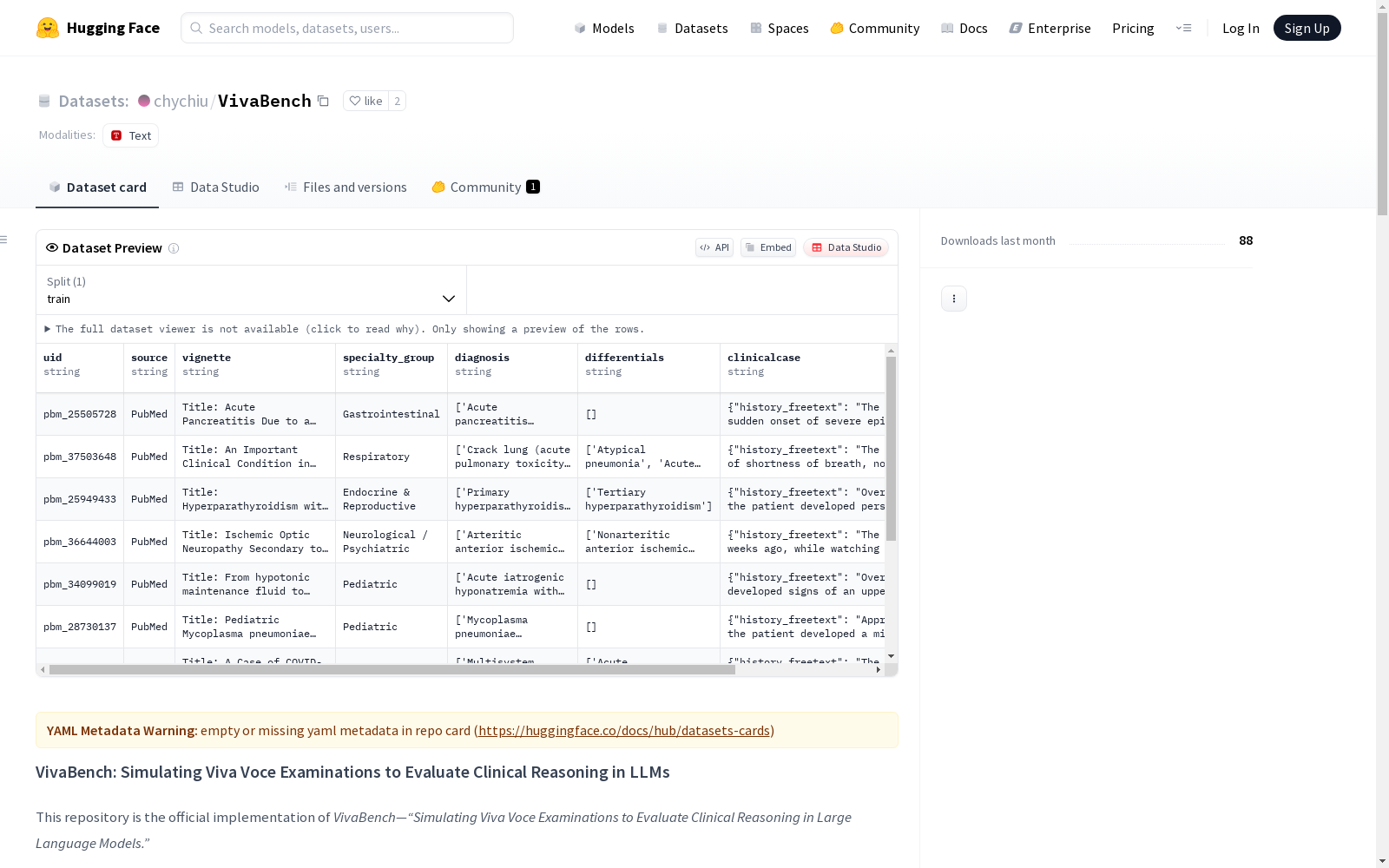1389x868 pixels.
Task: Go to Pricing
Action: click(x=1133, y=28)
